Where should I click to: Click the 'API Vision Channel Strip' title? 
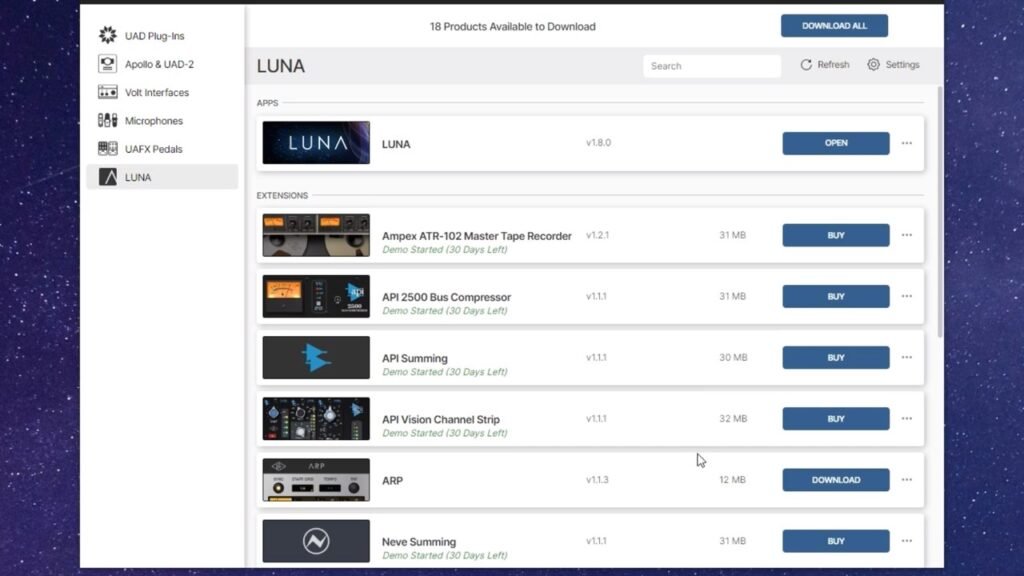click(441, 419)
